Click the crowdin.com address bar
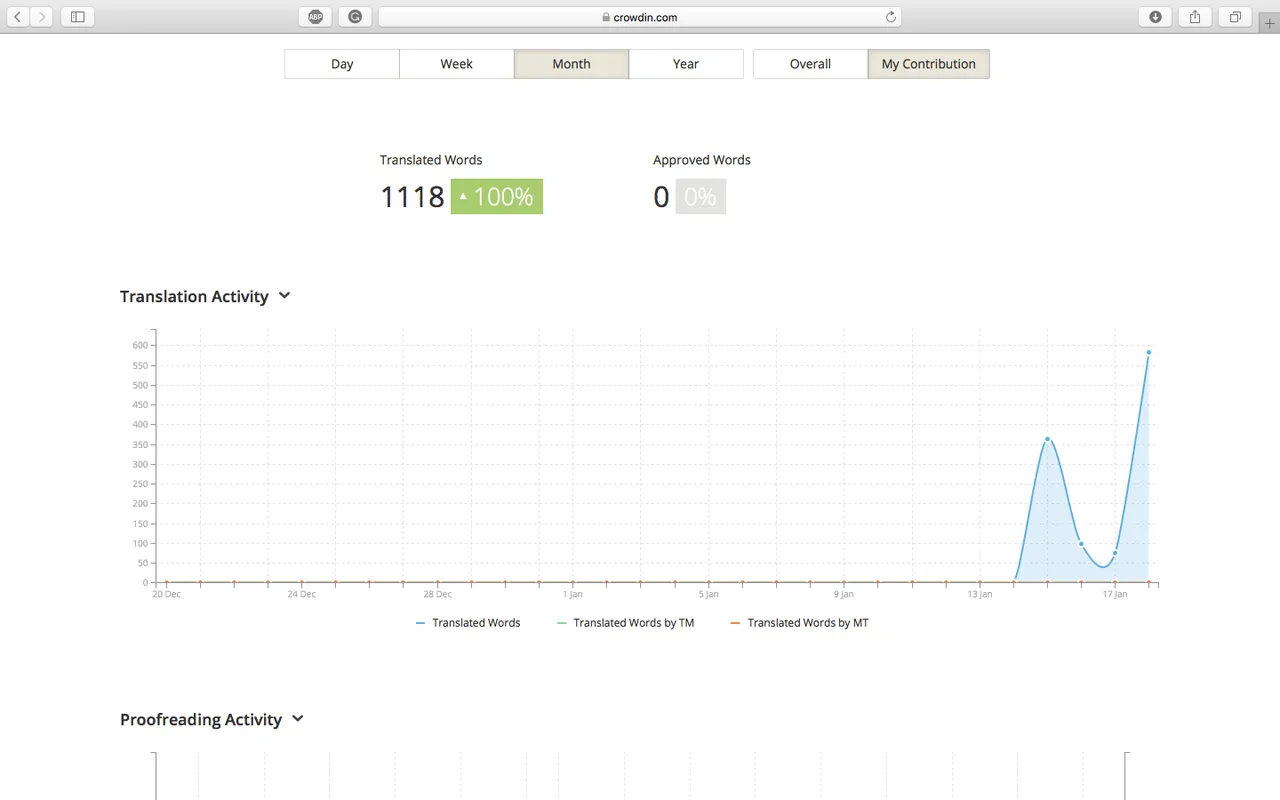This screenshot has width=1280, height=800. pos(640,17)
